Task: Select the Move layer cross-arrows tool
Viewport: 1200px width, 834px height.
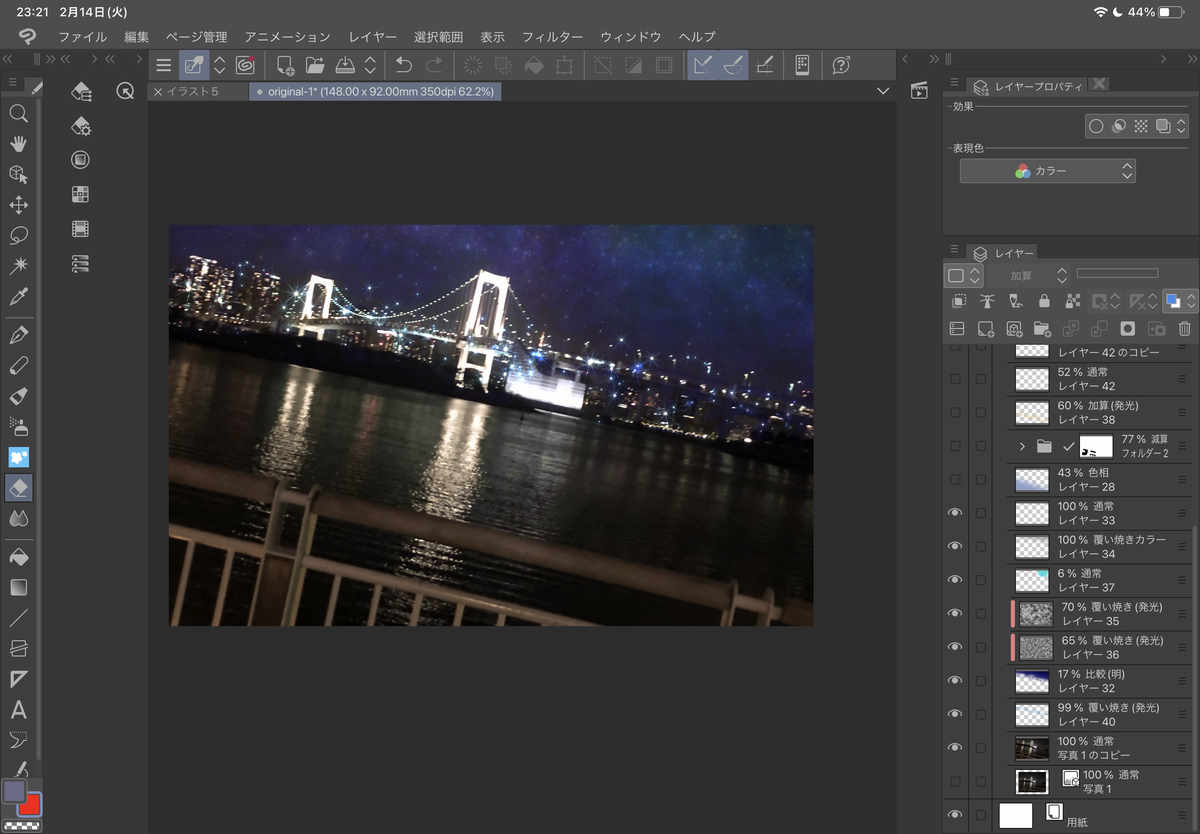Action: coord(18,205)
